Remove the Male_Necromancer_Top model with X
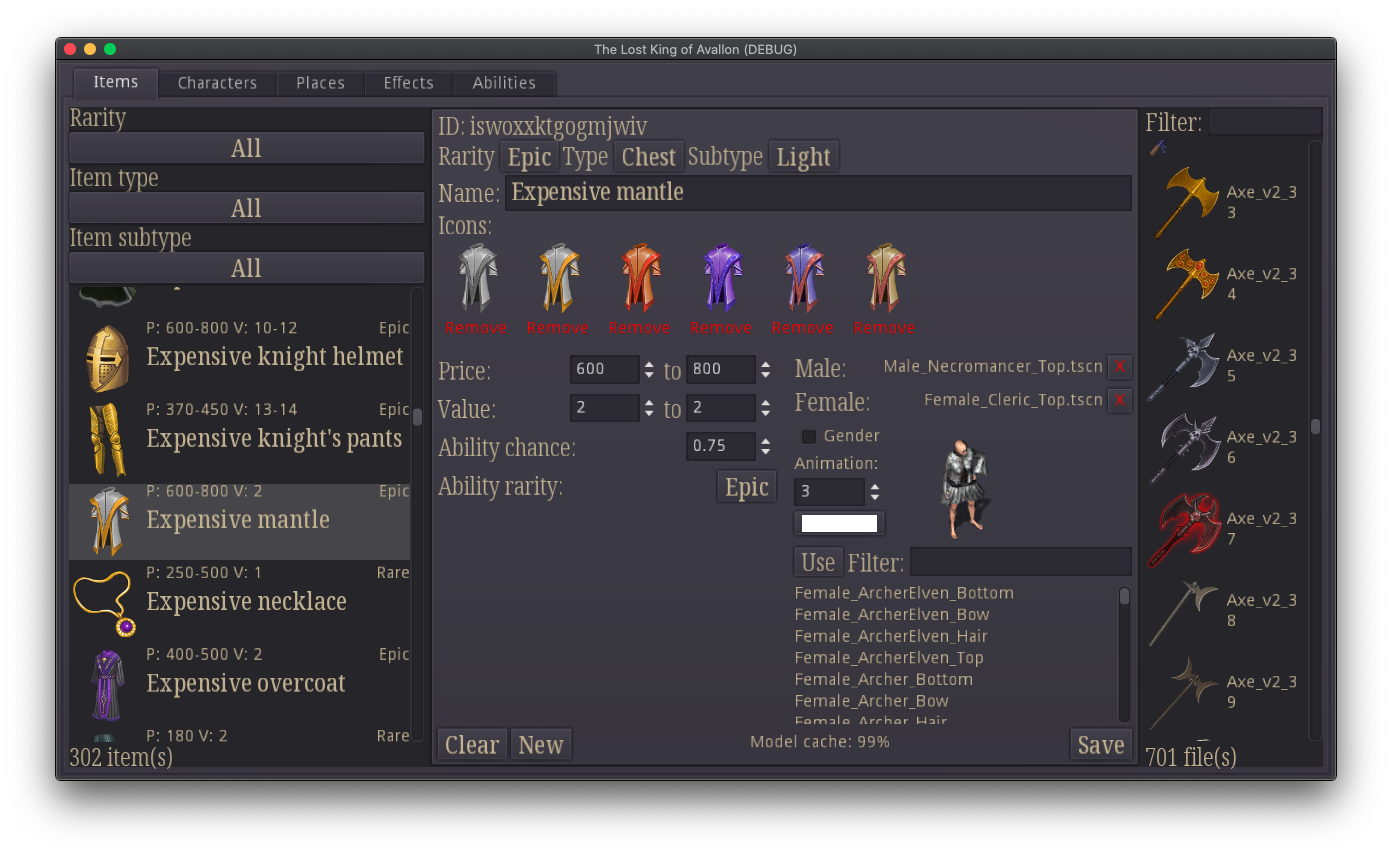This screenshot has height=854, width=1392. pos(1120,367)
